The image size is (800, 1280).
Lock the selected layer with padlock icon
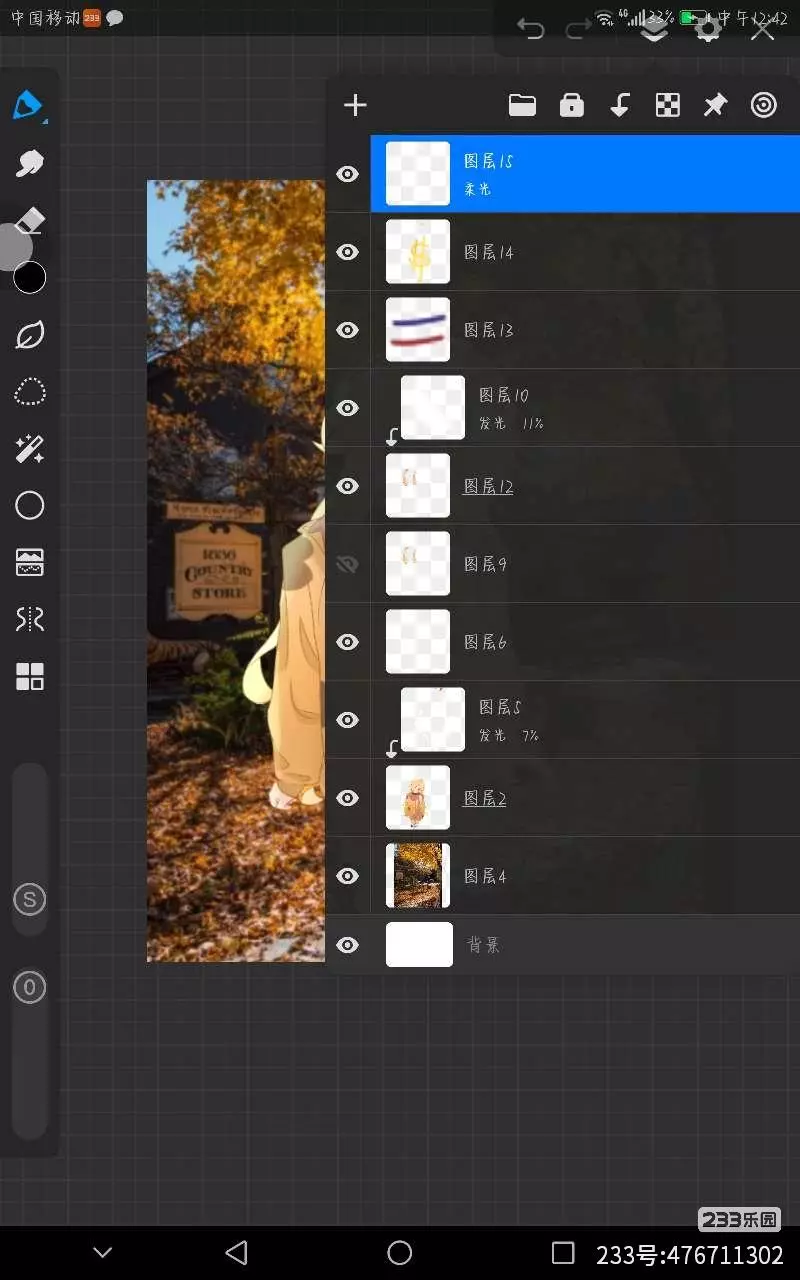(x=571, y=106)
